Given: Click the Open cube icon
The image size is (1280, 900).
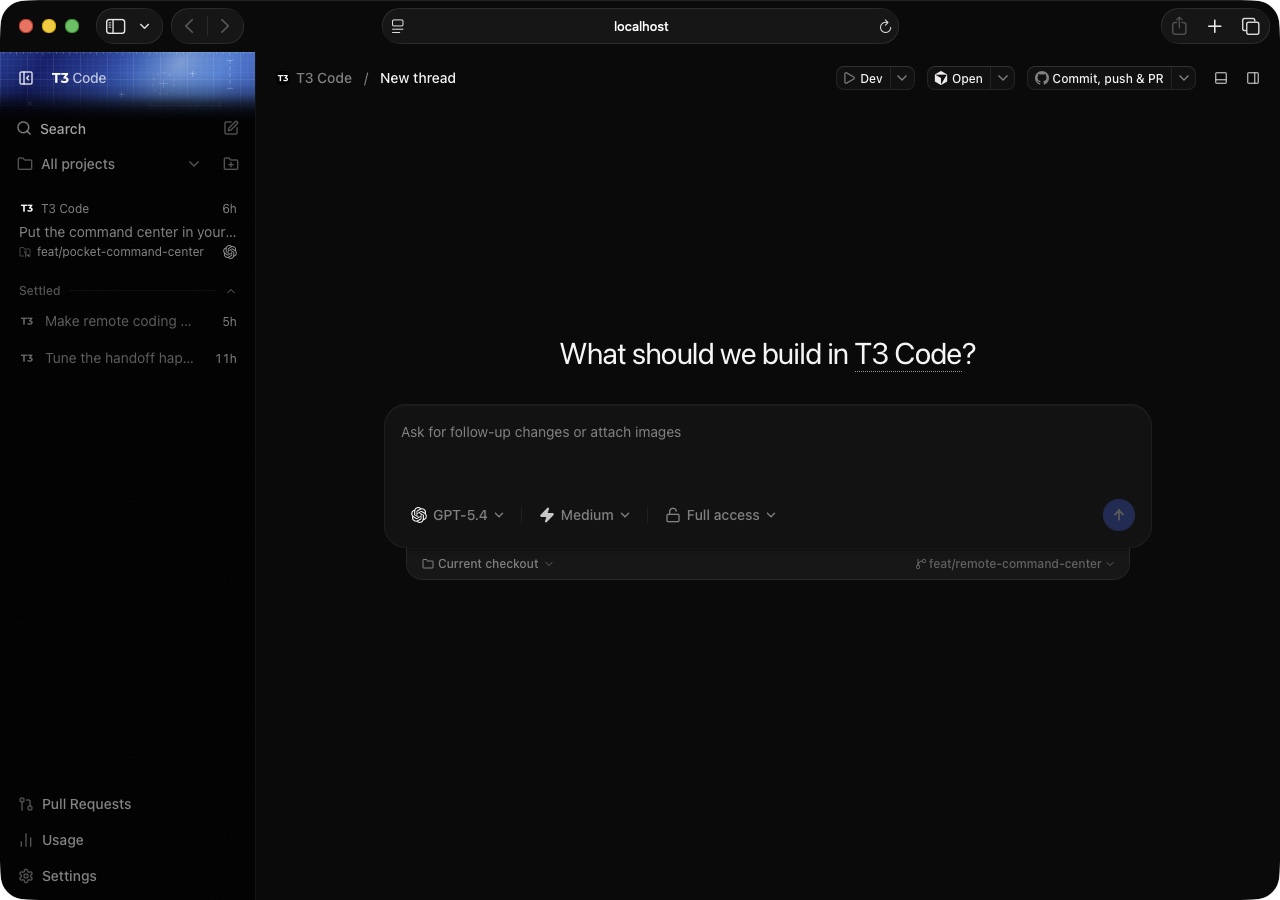Looking at the screenshot, I should tap(940, 78).
